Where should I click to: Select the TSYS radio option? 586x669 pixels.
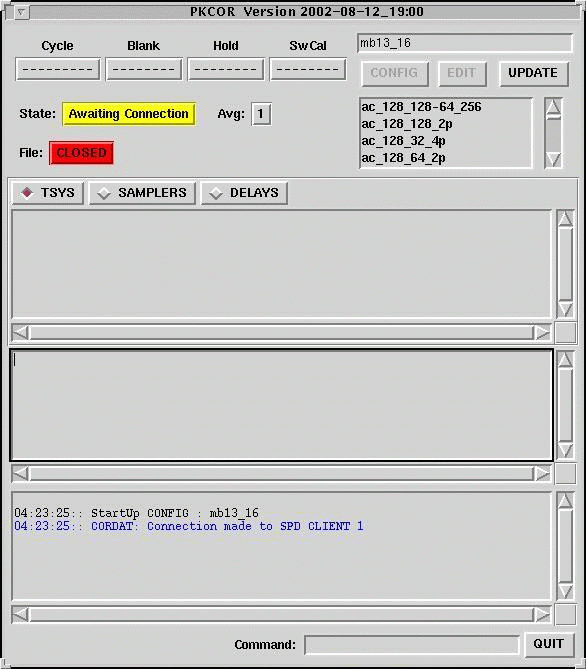pos(48,193)
